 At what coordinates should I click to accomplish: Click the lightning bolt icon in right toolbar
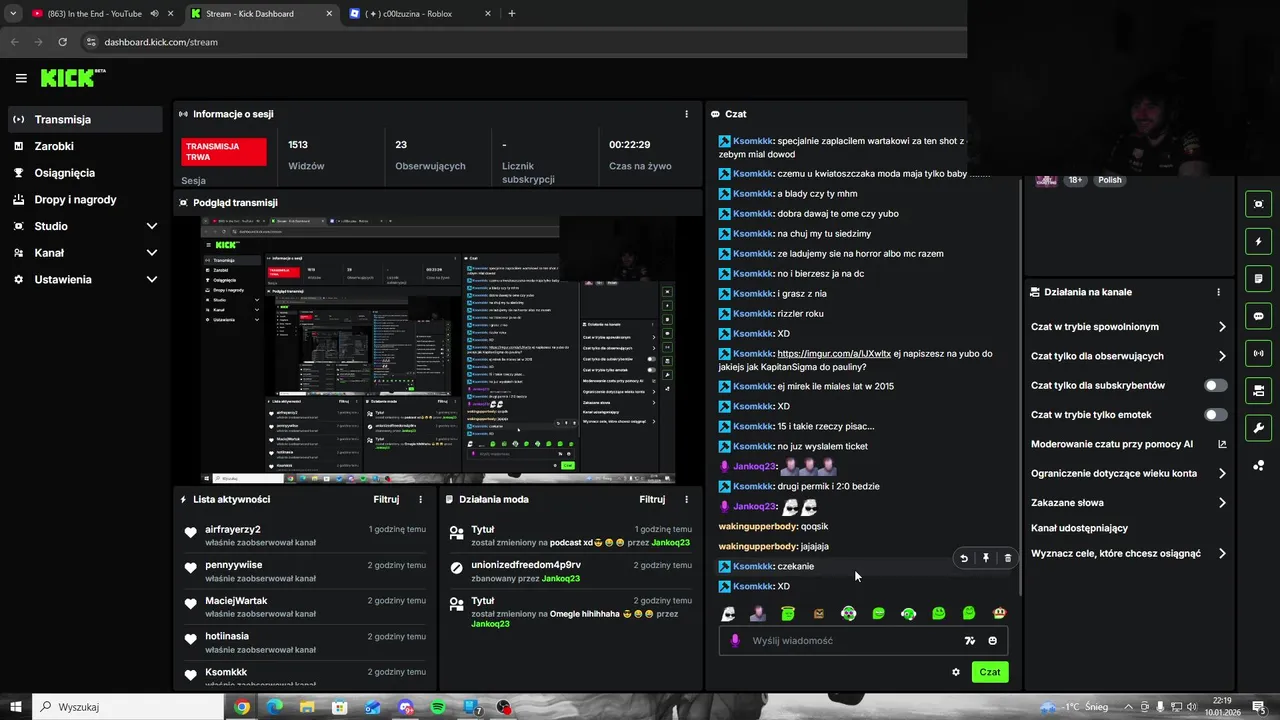[1258, 241]
